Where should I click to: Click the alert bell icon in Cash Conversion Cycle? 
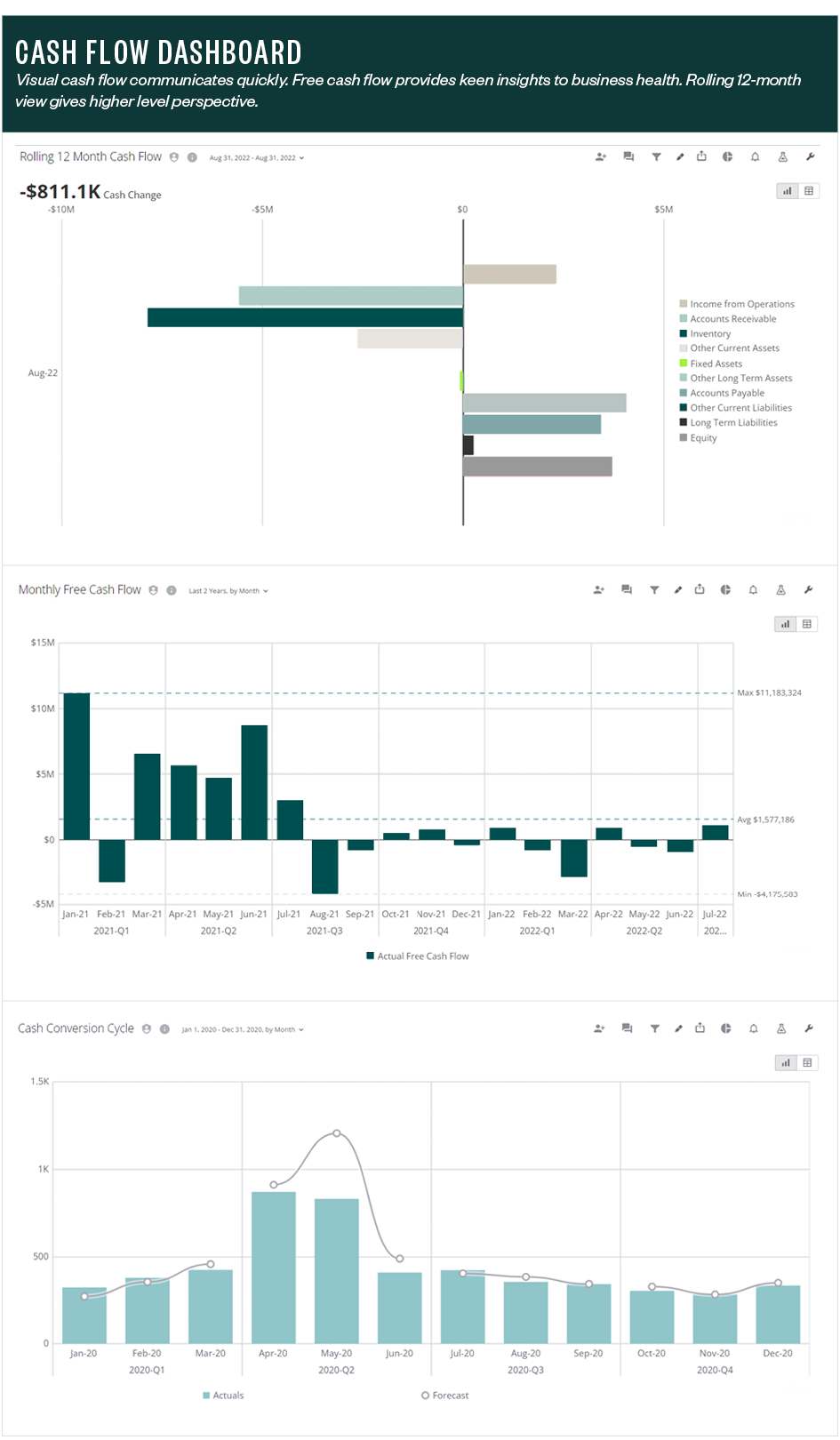[x=754, y=1028]
